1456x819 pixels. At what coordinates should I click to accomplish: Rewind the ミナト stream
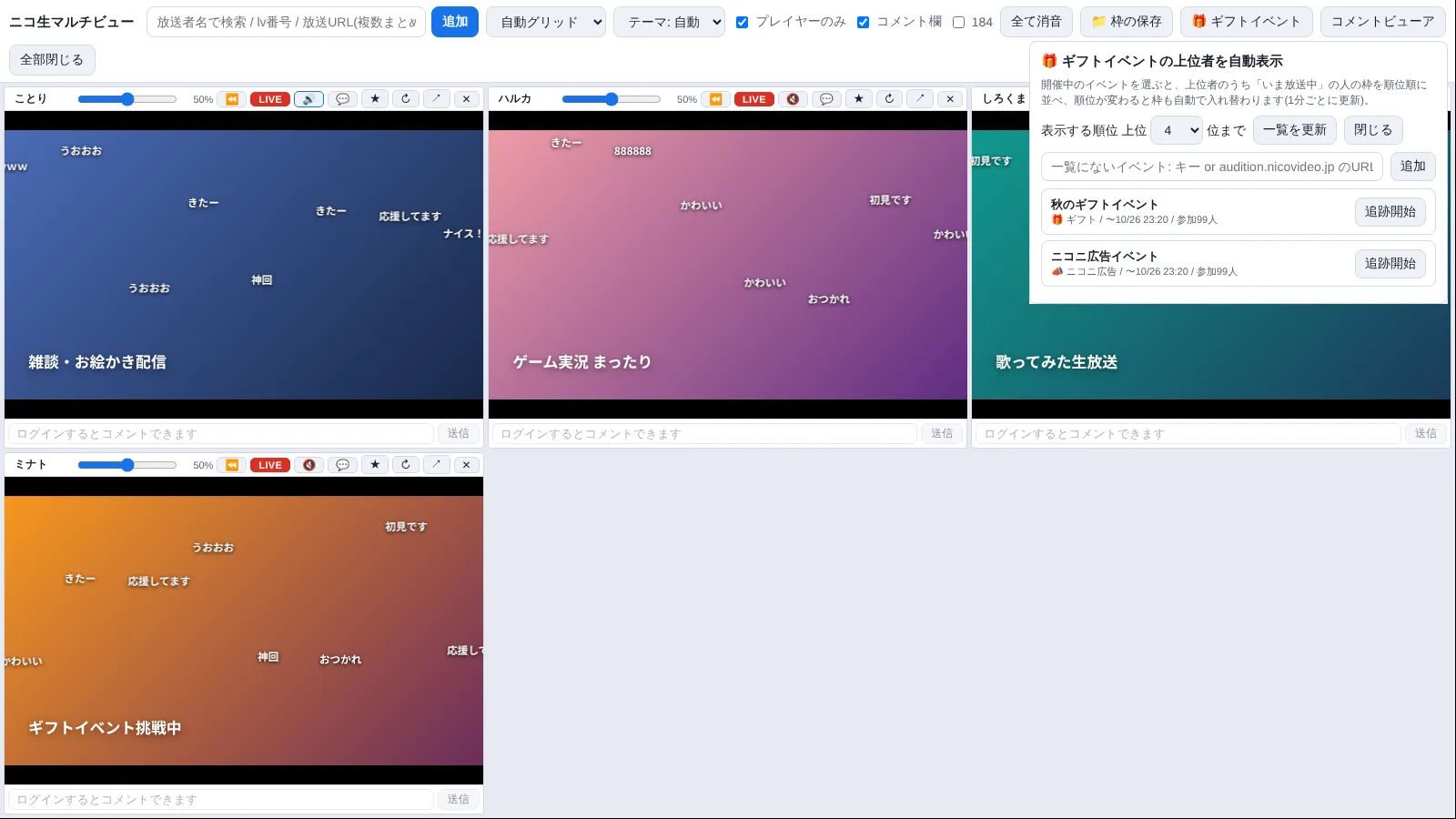[232, 465]
